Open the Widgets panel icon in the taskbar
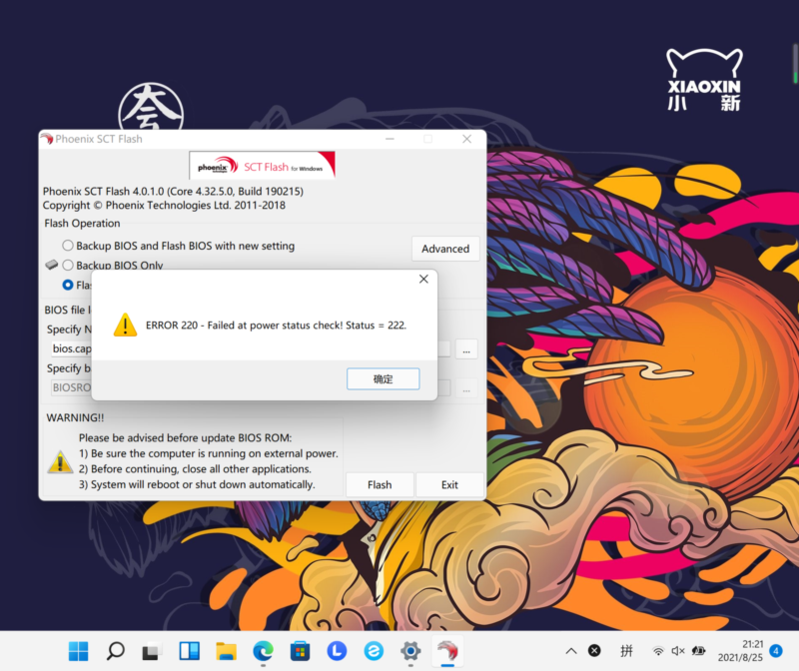Image resolution: width=799 pixels, height=671 pixels. 189,652
